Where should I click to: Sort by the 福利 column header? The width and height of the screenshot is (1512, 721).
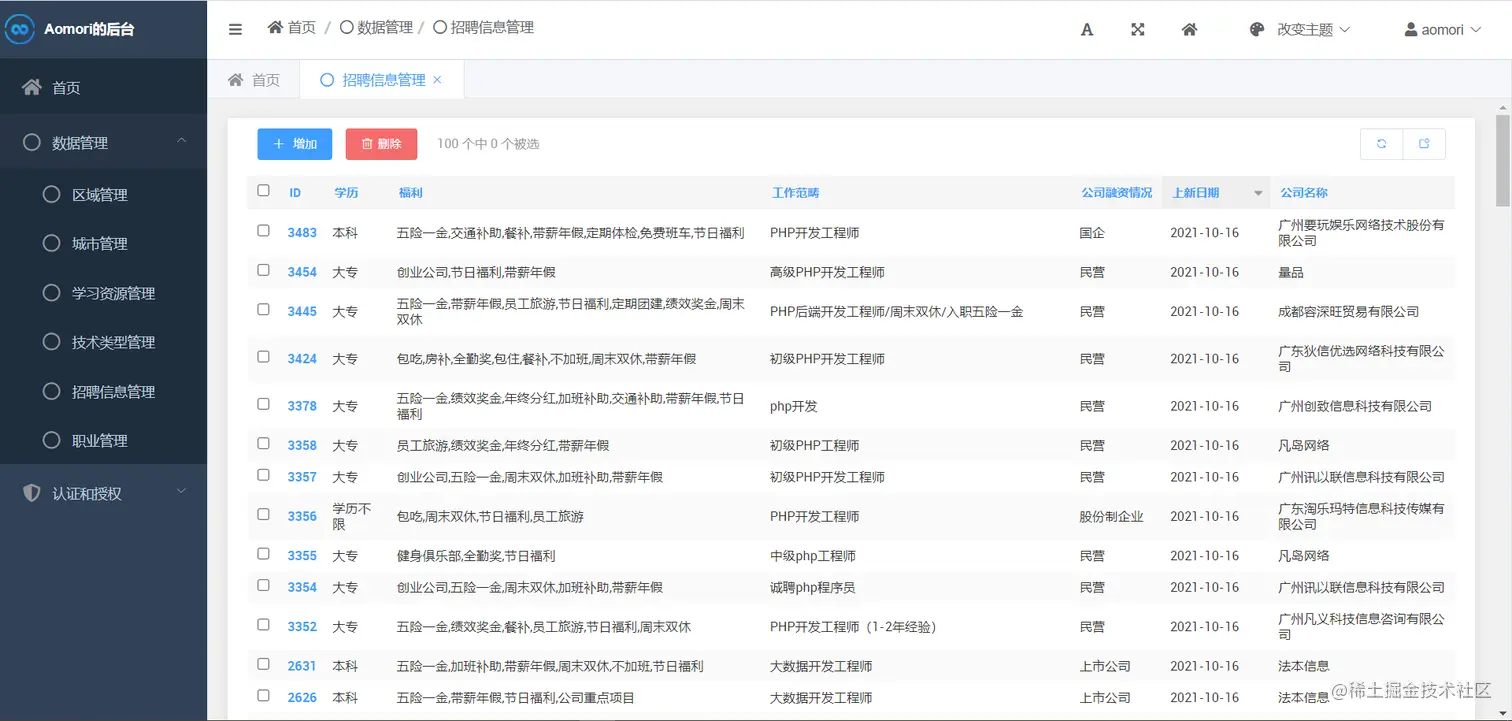[410, 192]
